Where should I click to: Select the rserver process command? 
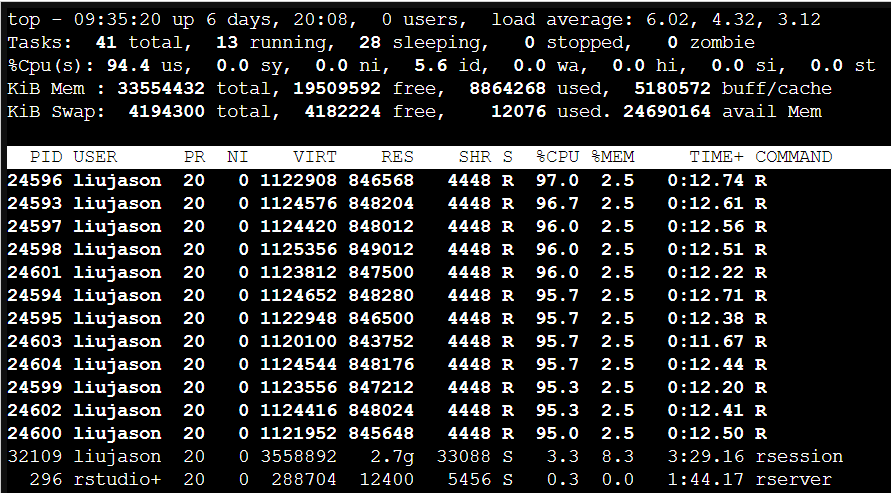(x=793, y=480)
